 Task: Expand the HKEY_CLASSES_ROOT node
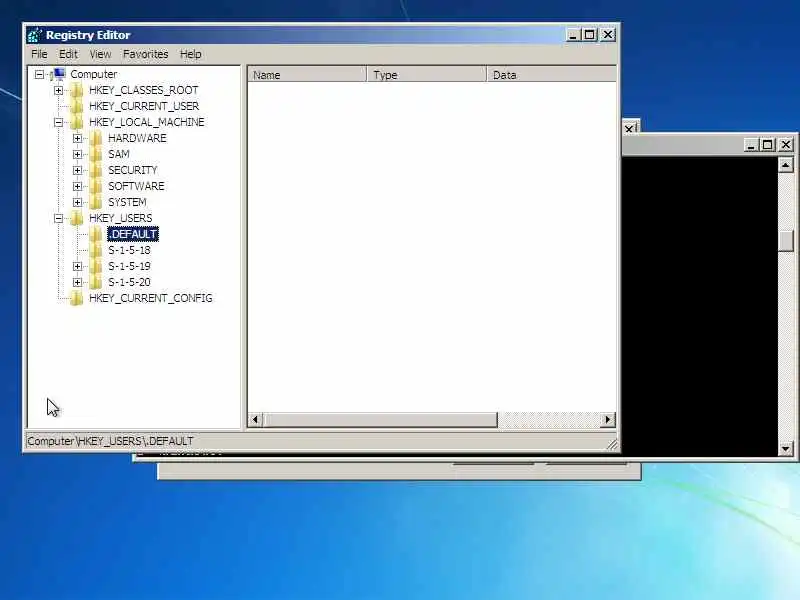coord(58,90)
